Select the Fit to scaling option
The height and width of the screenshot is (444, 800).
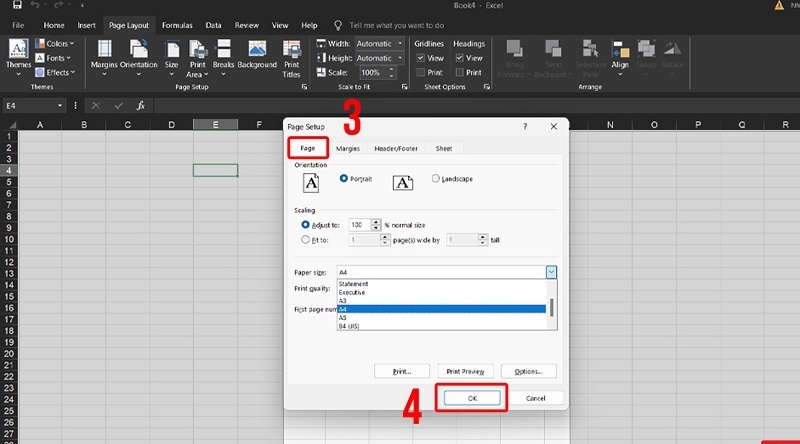pyautogui.click(x=306, y=240)
